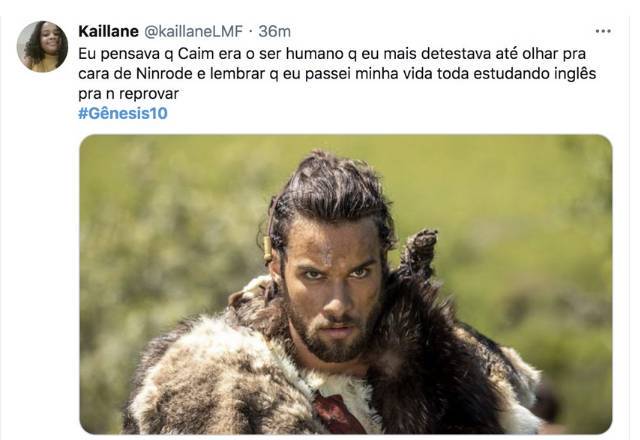This screenshot has width=640, height=440.
Task: Open the #Gênesis10 hashtag link
Action: [123, 113]
